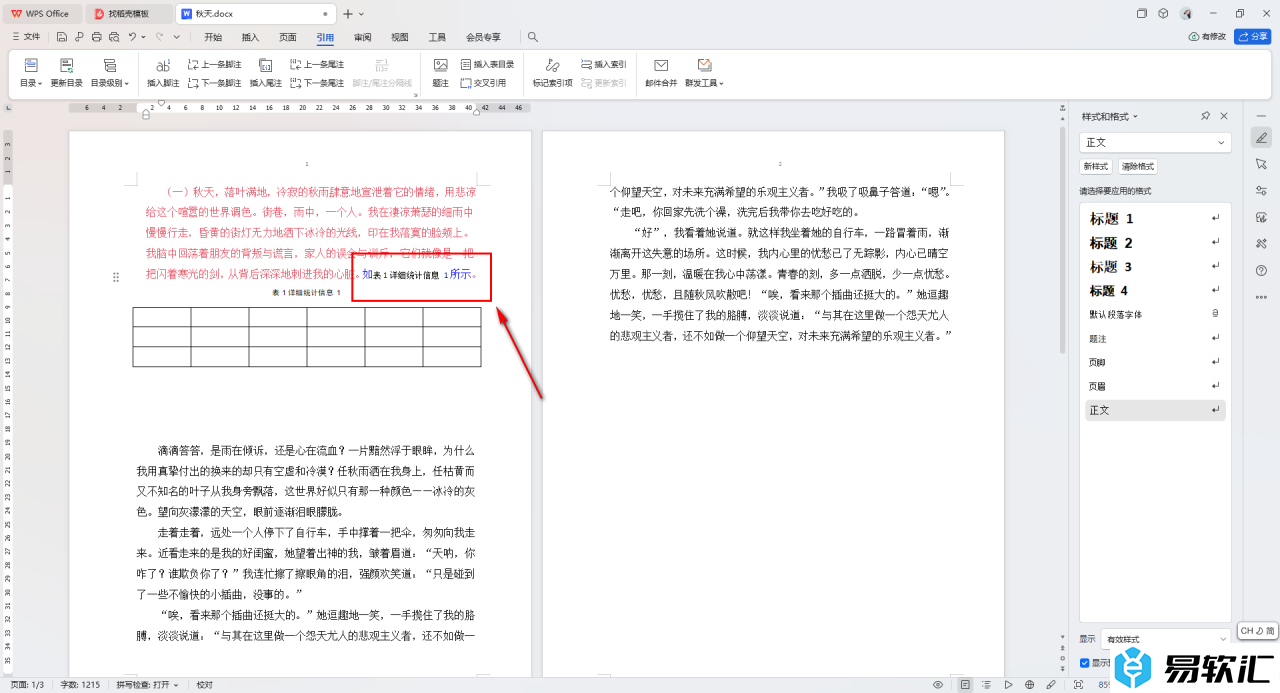Open the 视图 ribbon tab
Viewport: 1280px width, 693px height.
pos(400,37)
